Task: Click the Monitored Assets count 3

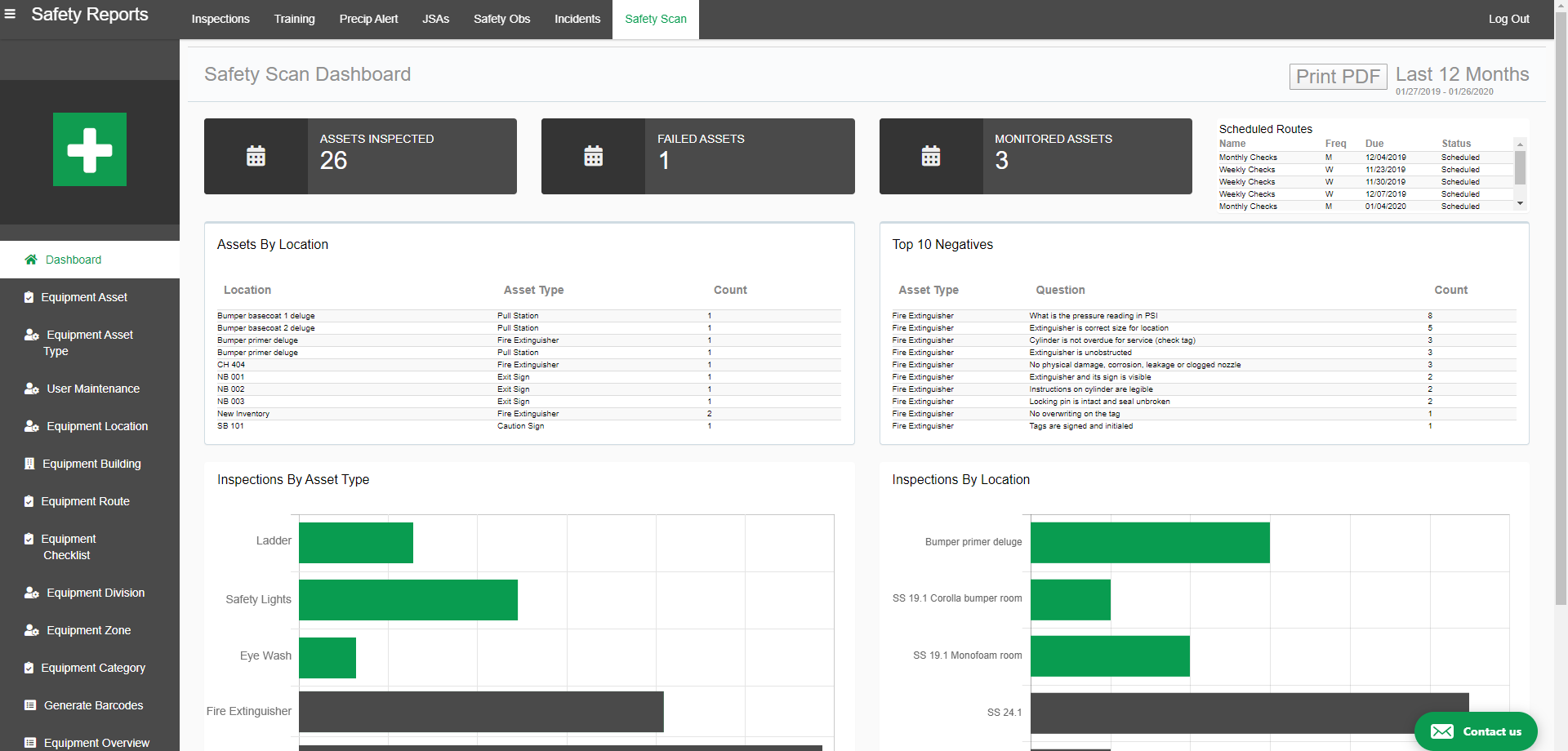Action: tap(1001, 161)
